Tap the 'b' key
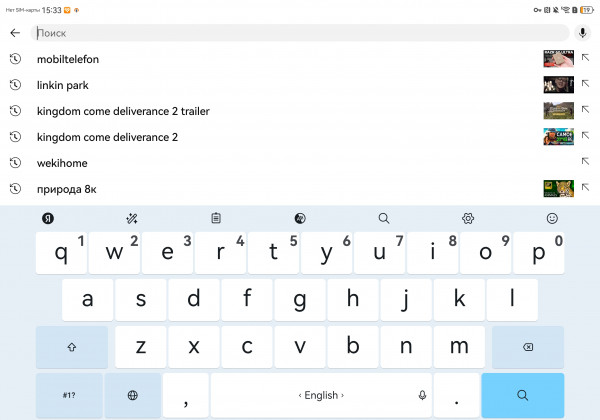 [x=353, y=347]
